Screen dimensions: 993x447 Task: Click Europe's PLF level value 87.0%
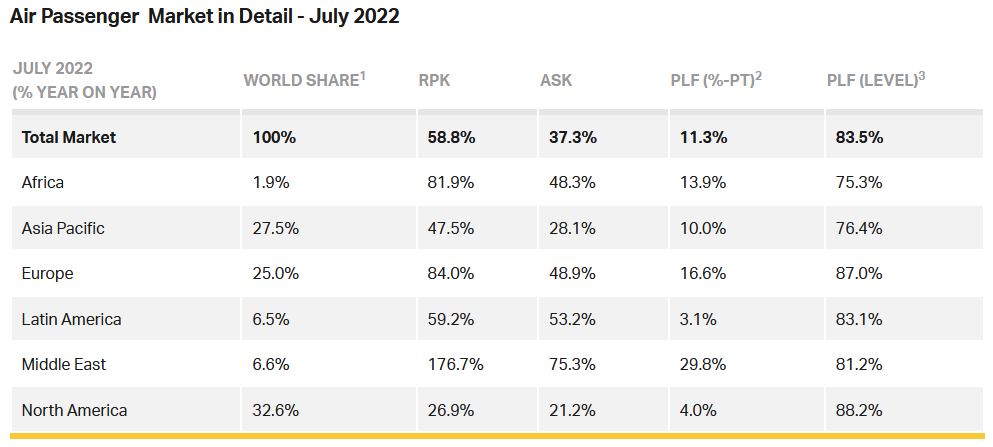pos(859,273)
